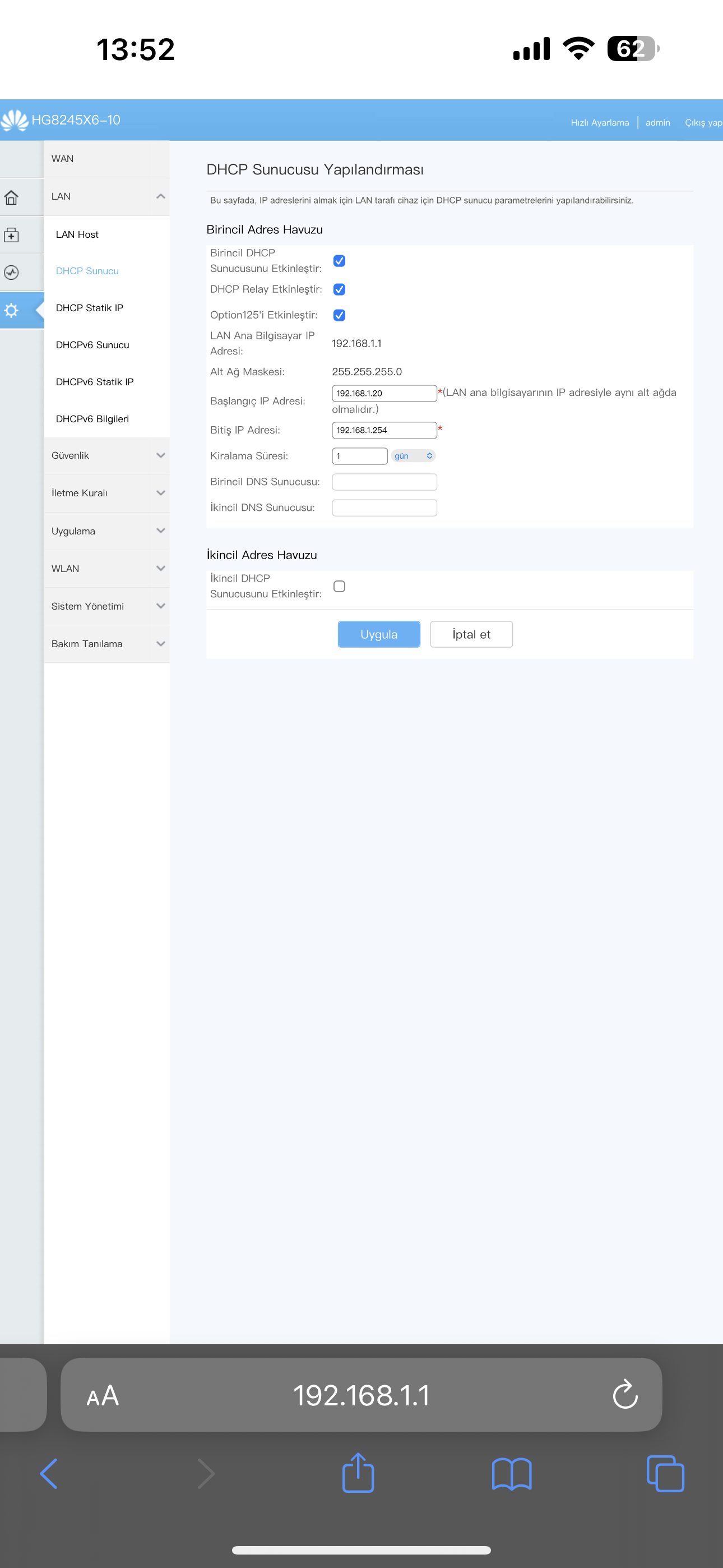Go back with Safari back arrow

49,1473
